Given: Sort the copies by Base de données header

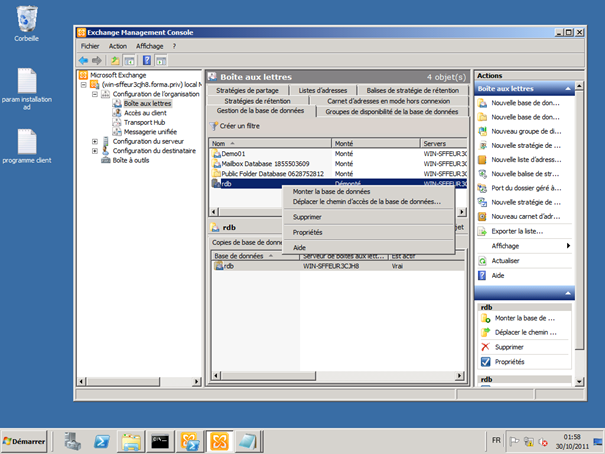Looking at the screenshot, I should click(x=255, y=256).
